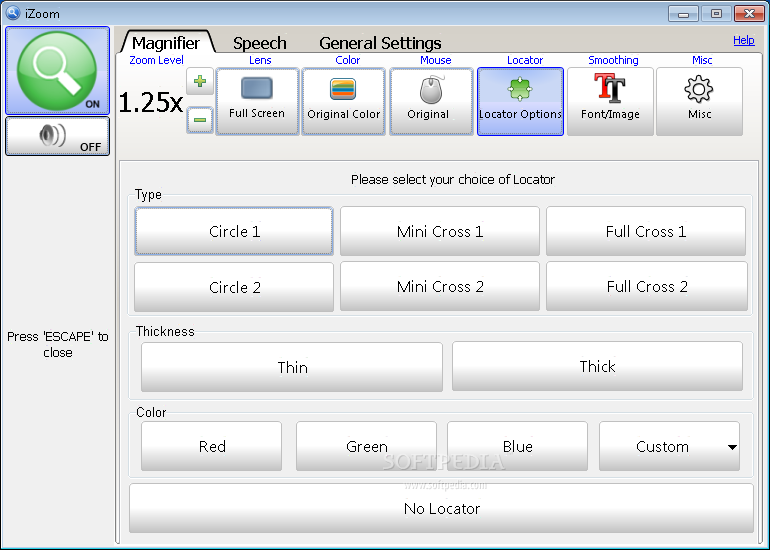Set locator thickness to Thin
Image resolution: width=770 pixels, height=550 pixels.
[x=292, y=367]
